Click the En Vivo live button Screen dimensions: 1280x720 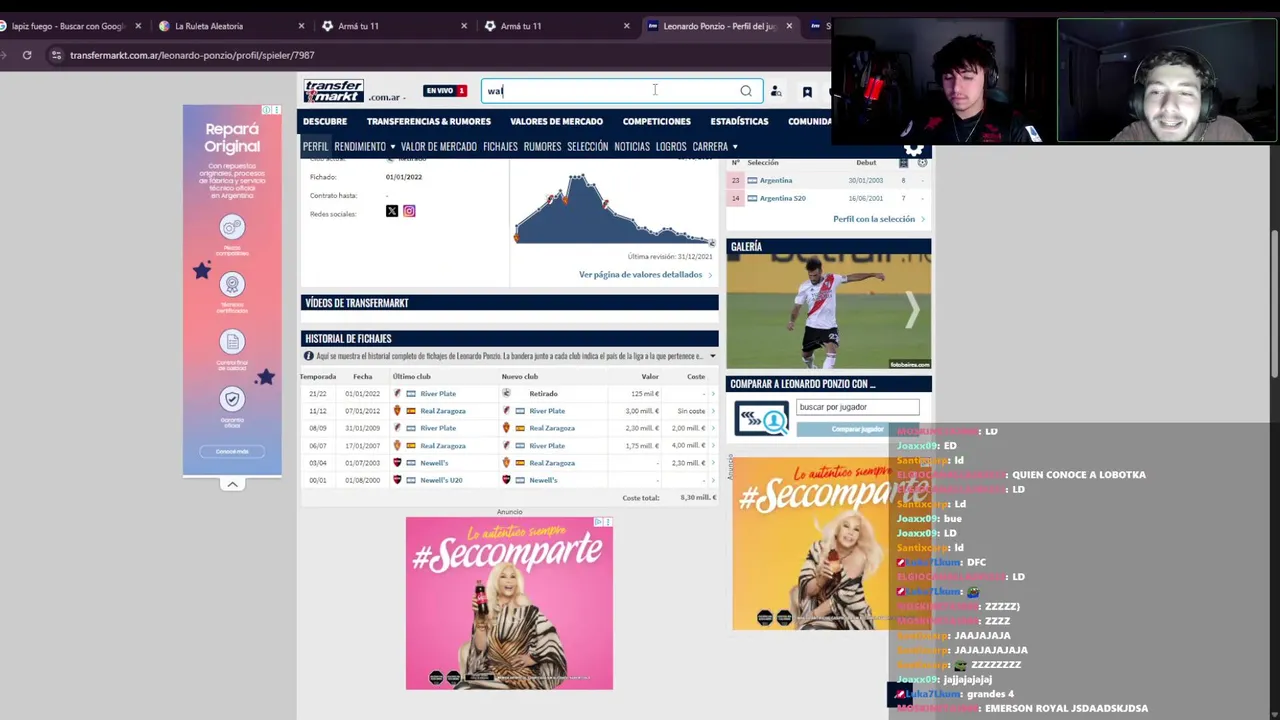[445, 91]
